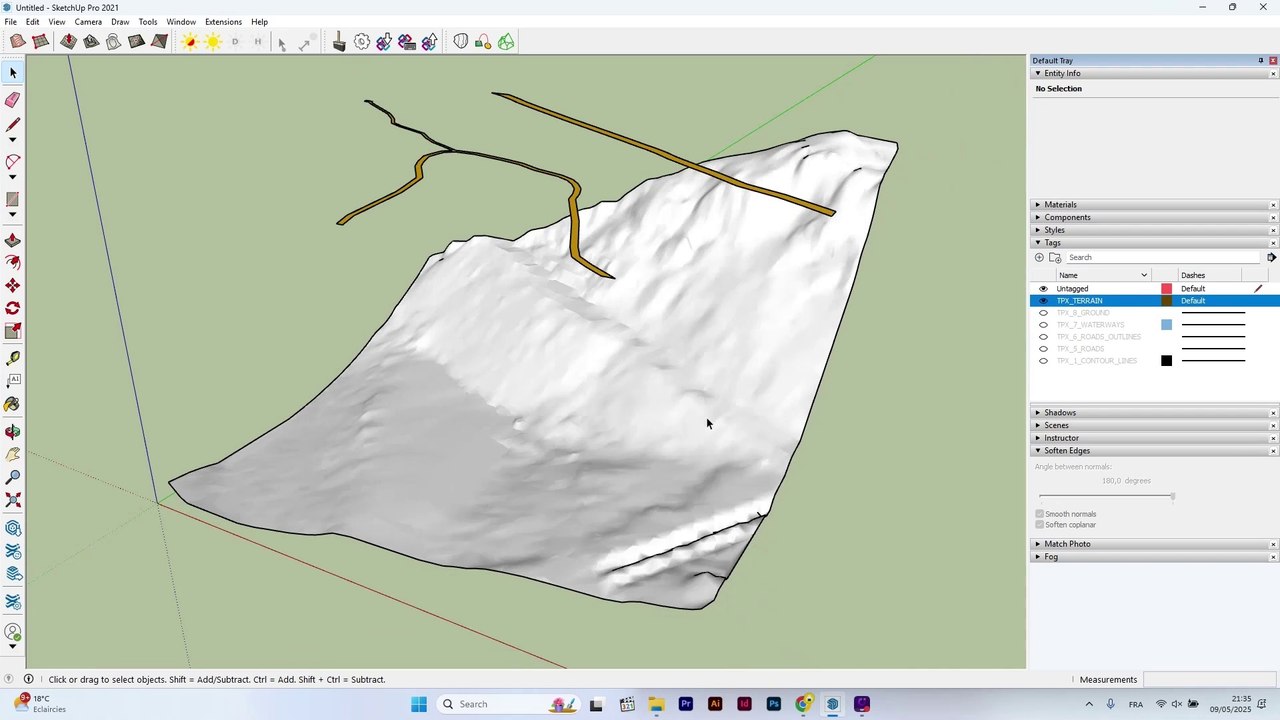Screen dimensions: 1280x720
Task: Open the Window menu
Action: [181, 22]
